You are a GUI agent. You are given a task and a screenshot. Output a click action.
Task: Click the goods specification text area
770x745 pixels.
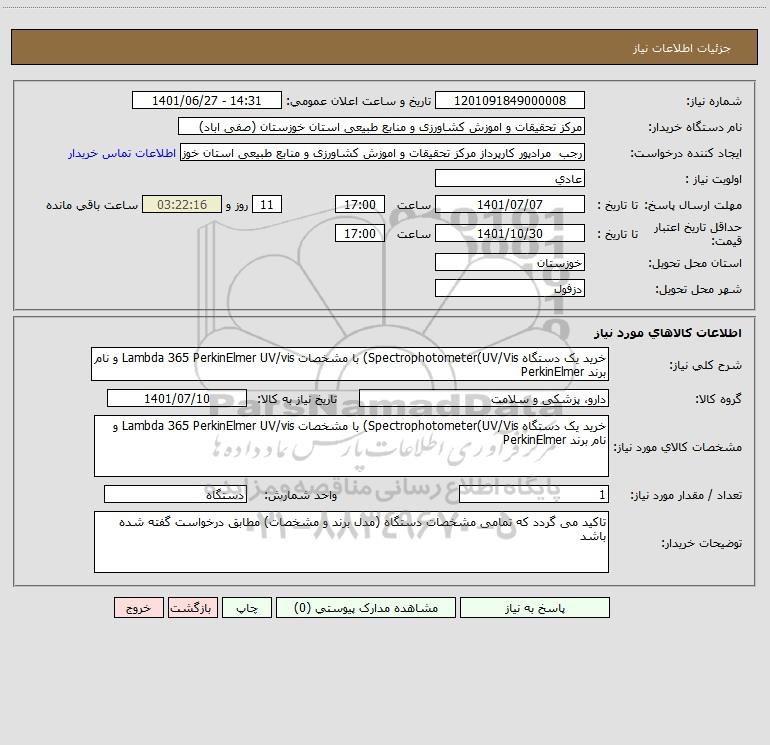point(351,446)
